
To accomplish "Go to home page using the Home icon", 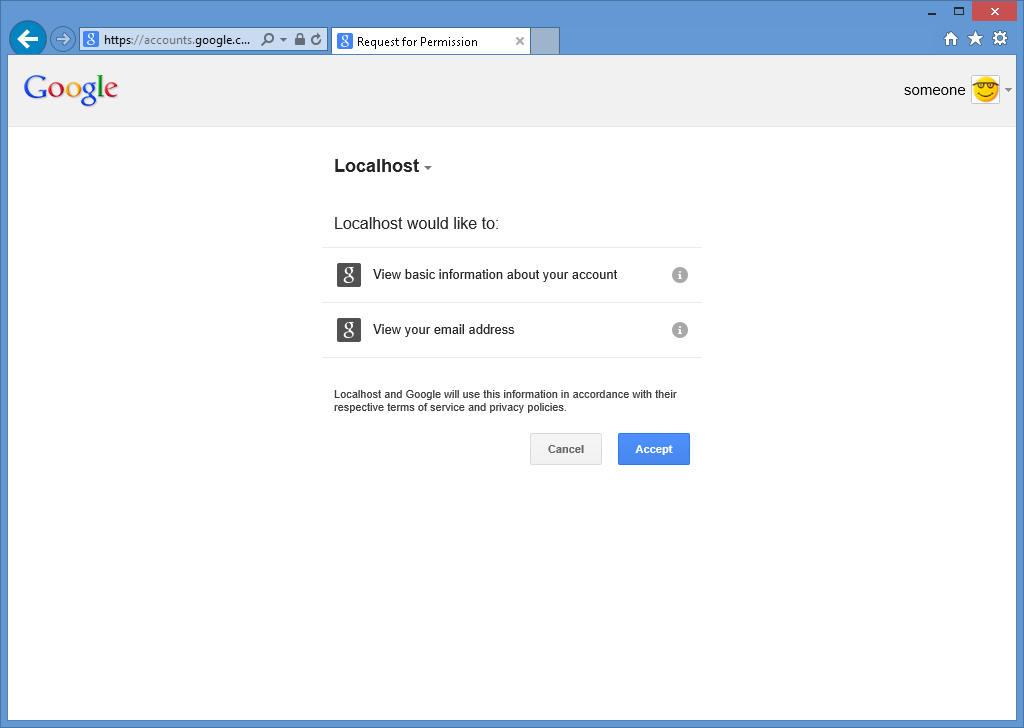I will click(950, 38).
